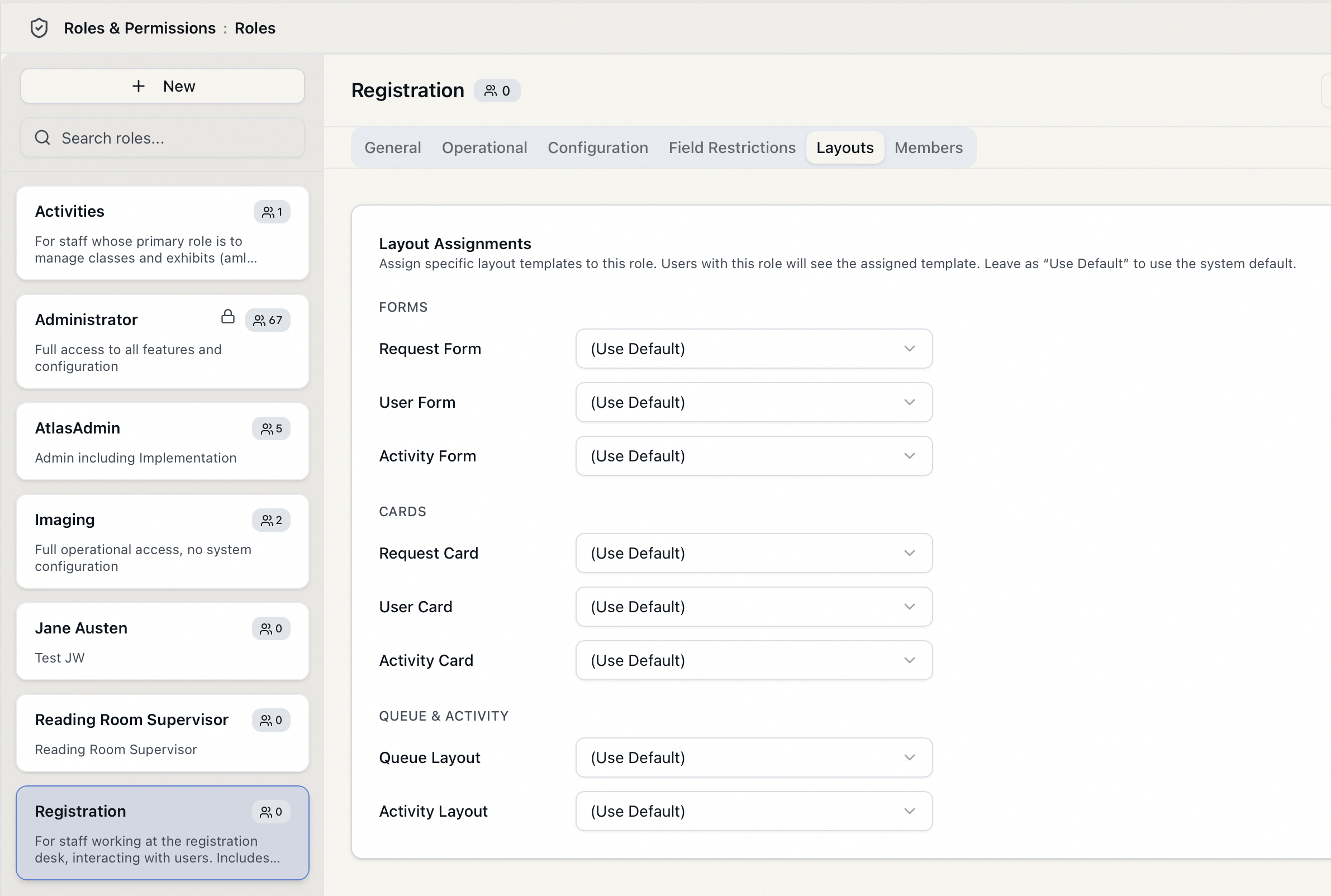Click the Activity Form label
Viewport: 1331px width, 896px height.
(427, 456)
